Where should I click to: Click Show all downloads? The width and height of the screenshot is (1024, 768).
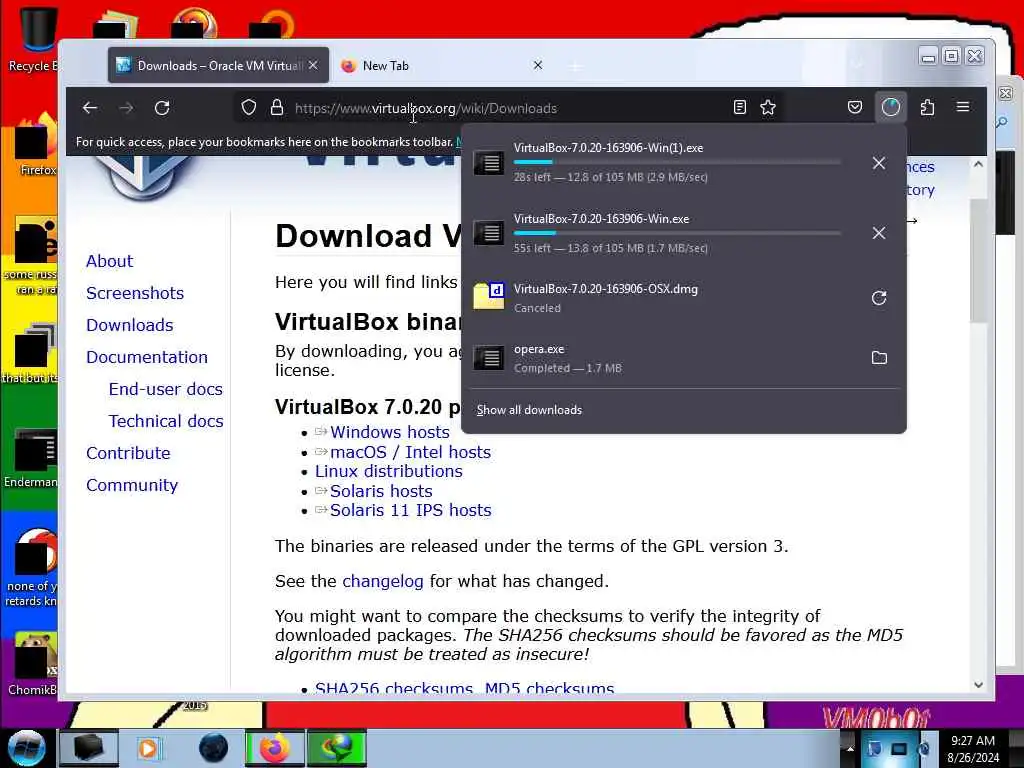click(x=529, y=410)
